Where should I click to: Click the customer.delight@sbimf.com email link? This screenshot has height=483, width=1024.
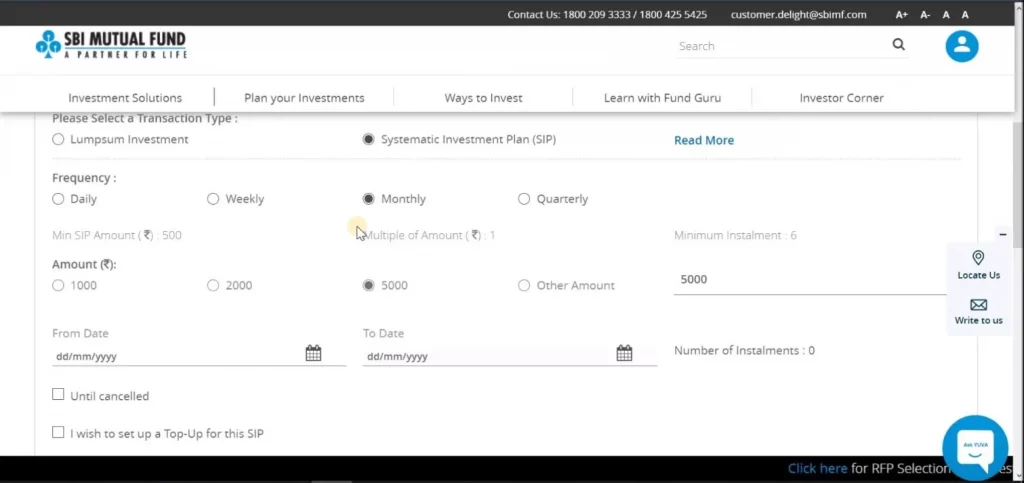click(799, 14)
